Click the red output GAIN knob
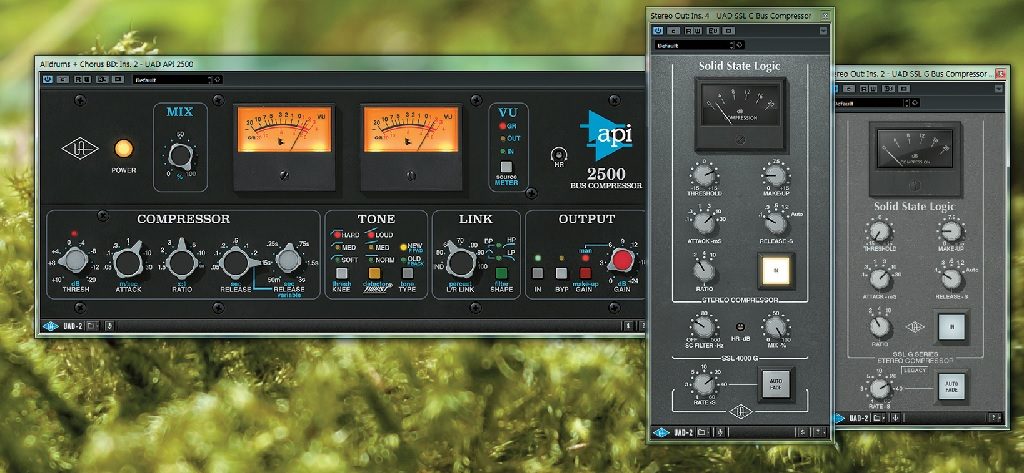1024x473 pixels. click(622, 260)
